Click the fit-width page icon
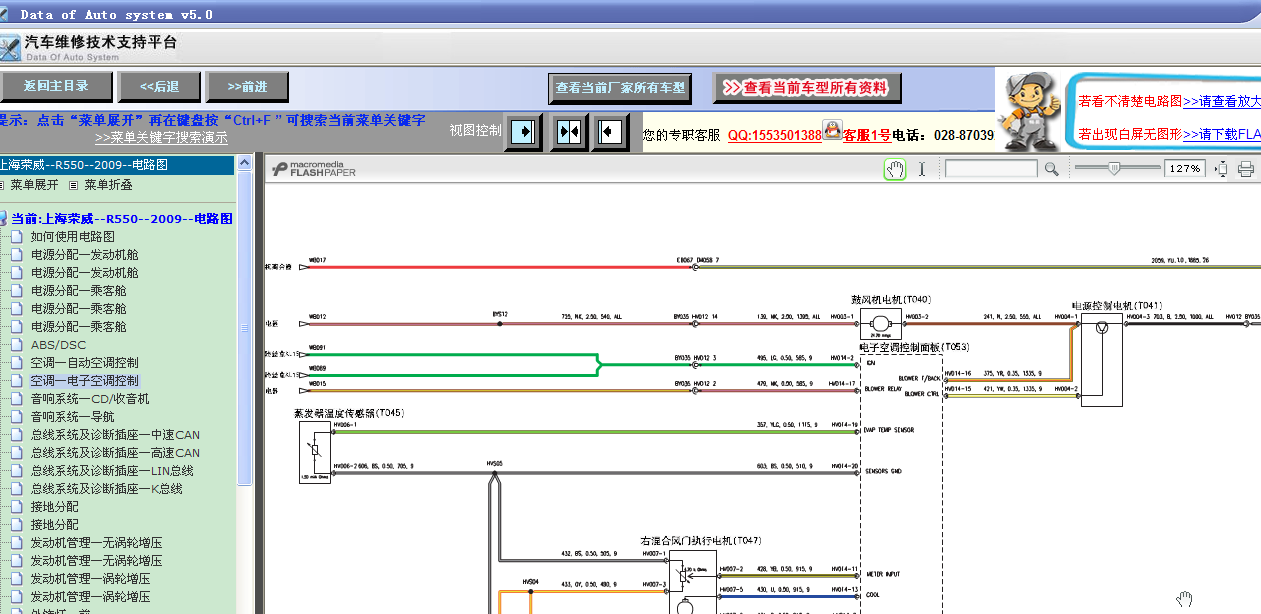This screenshot has width=1261, height=614. click(1221, 169)
